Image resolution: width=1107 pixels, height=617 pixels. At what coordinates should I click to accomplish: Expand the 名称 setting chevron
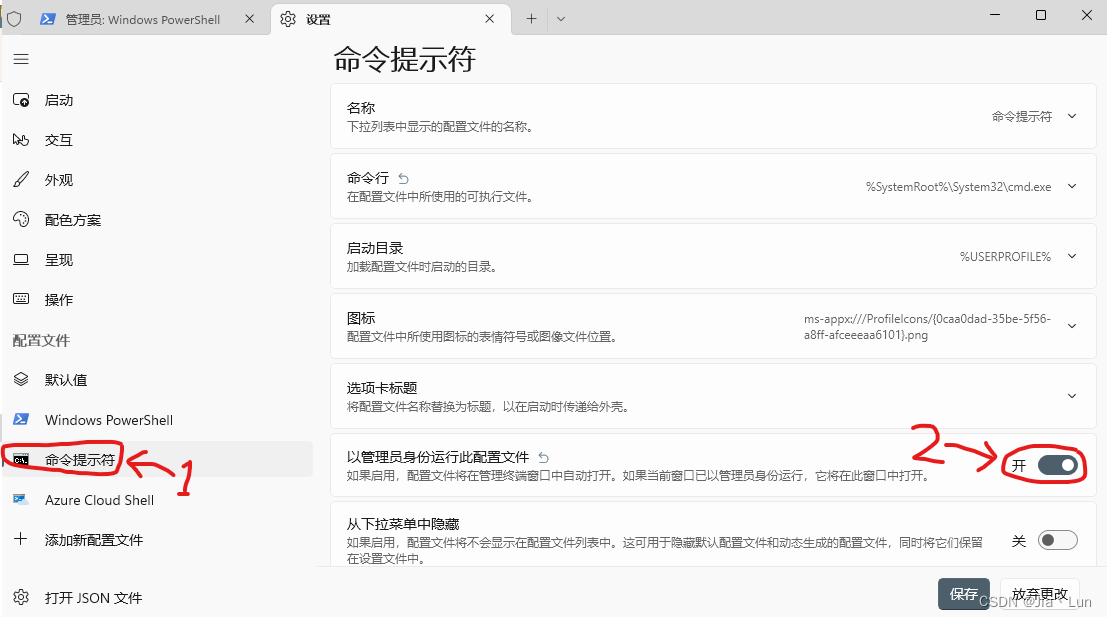coord(1072,116)
